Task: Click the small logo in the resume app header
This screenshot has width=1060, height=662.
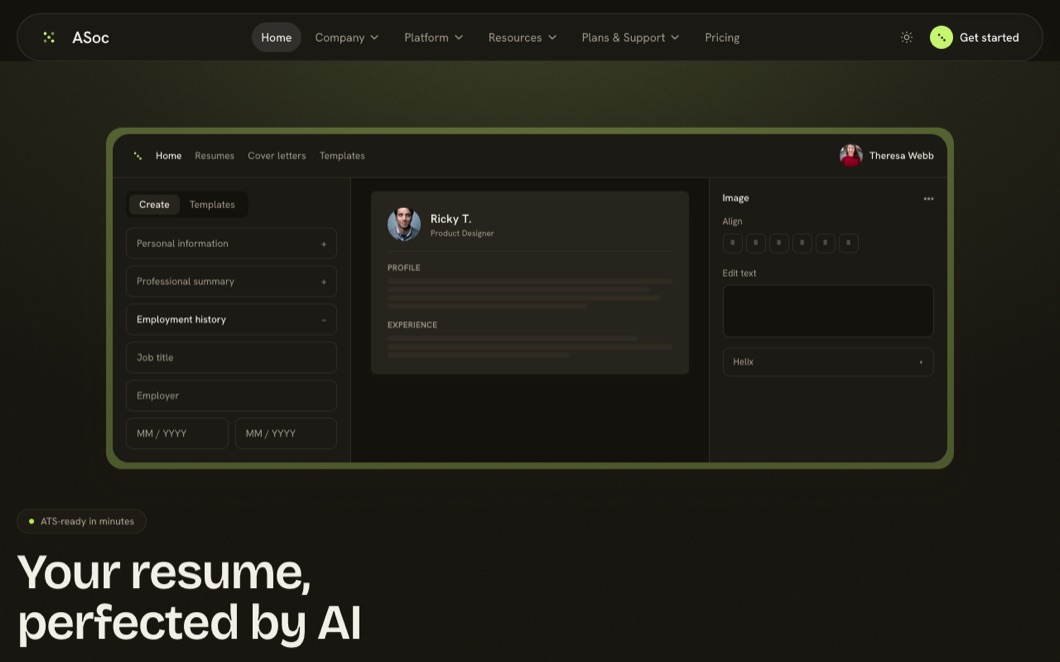Action: (137, 156)
